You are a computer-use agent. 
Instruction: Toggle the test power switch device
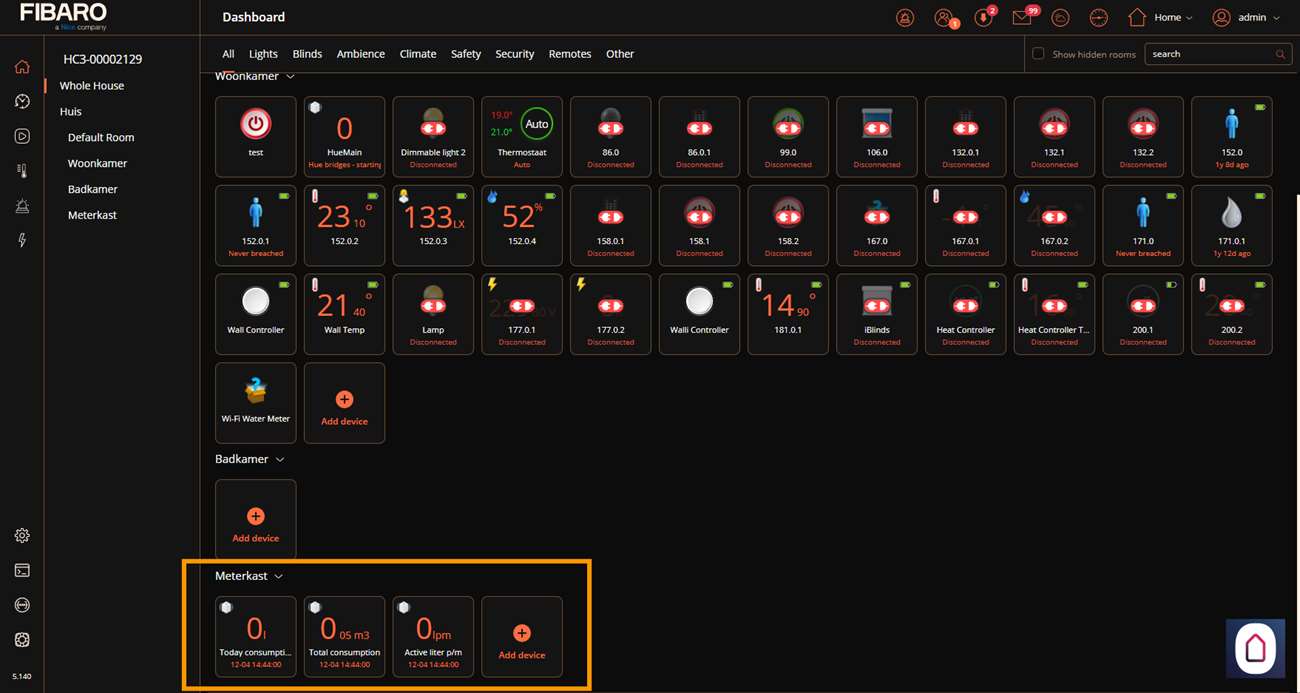[256, 124]
